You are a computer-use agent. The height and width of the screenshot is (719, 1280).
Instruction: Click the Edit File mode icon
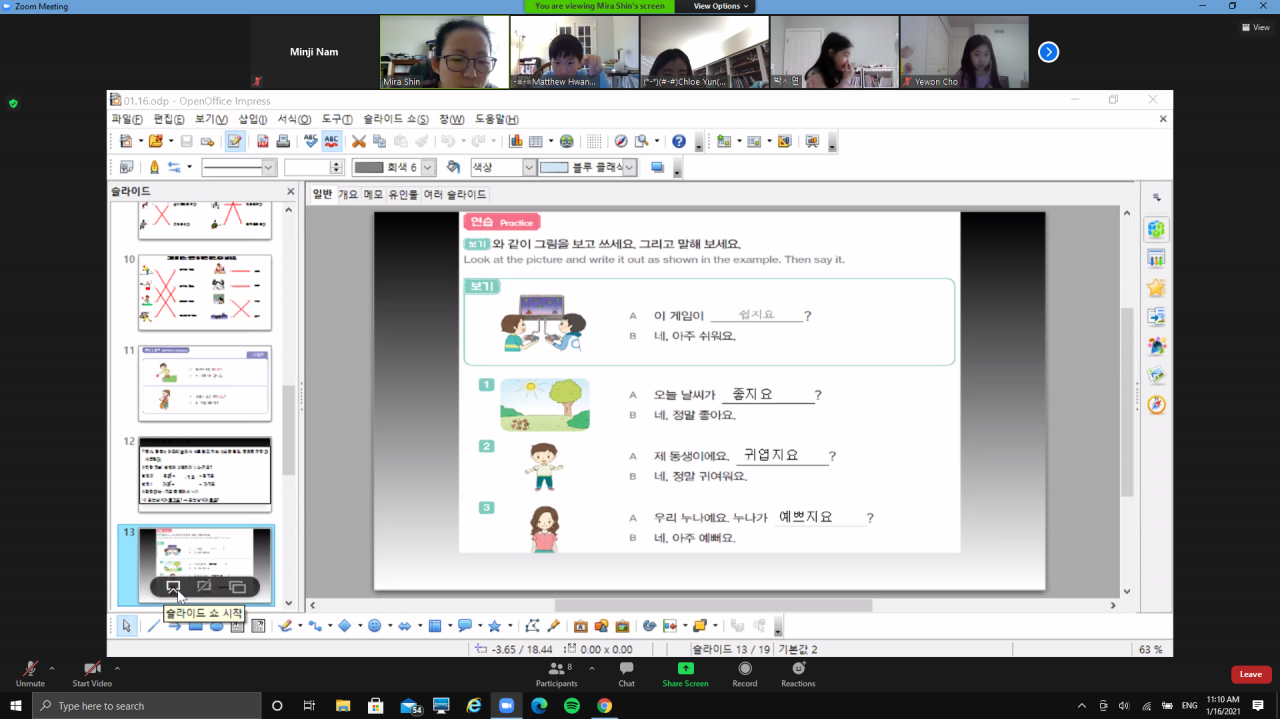coord(235,141)
